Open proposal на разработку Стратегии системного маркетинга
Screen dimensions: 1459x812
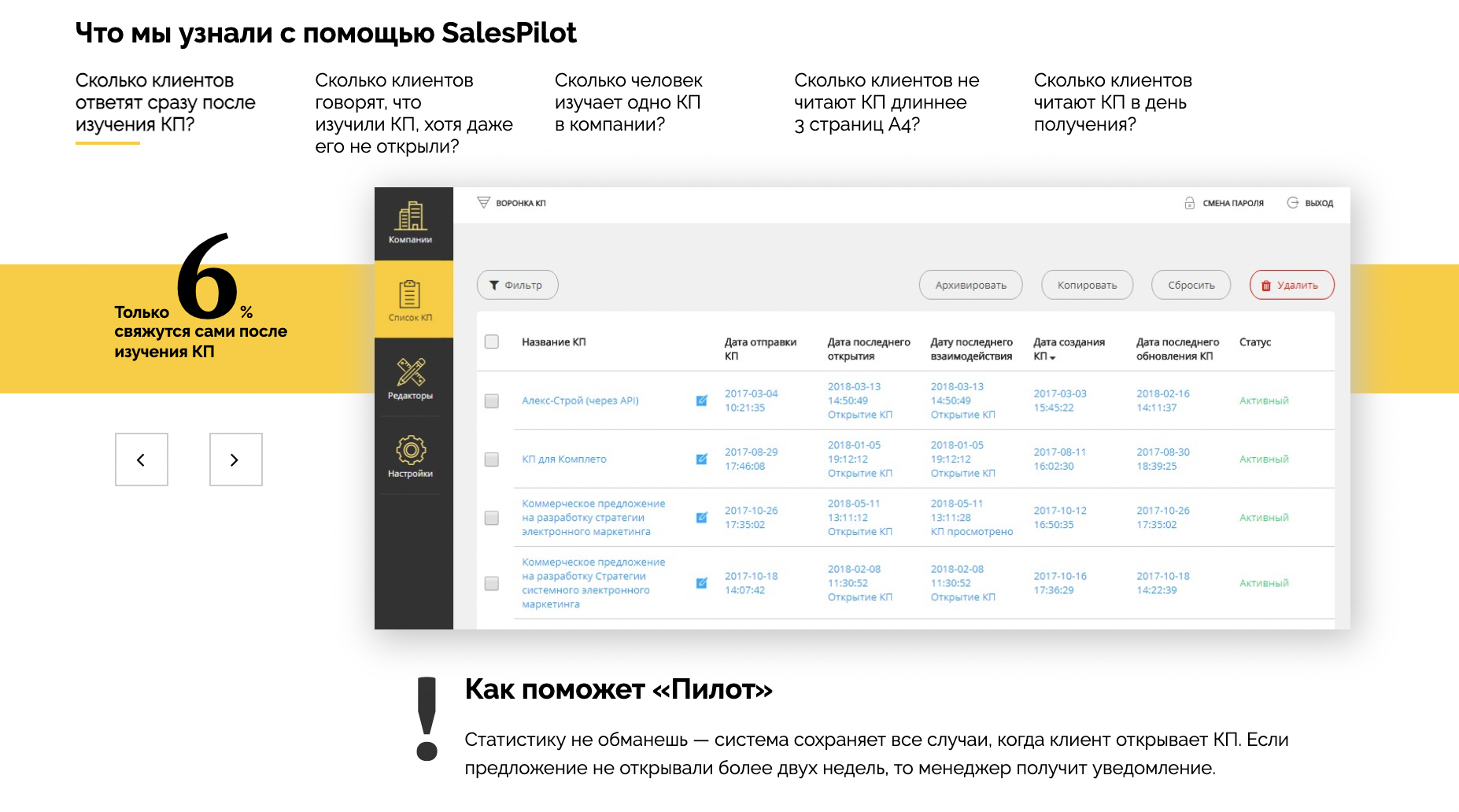pyautogui.click(x=593, y=583)
